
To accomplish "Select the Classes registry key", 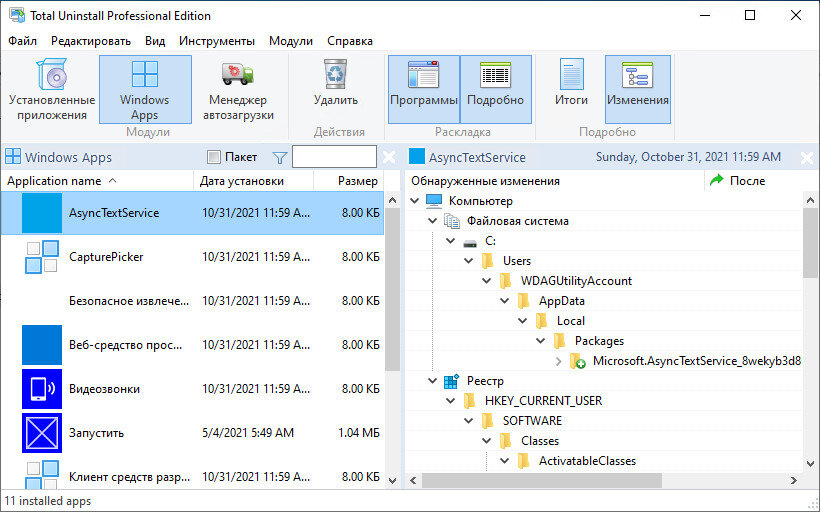I will [x=540, y=441].
